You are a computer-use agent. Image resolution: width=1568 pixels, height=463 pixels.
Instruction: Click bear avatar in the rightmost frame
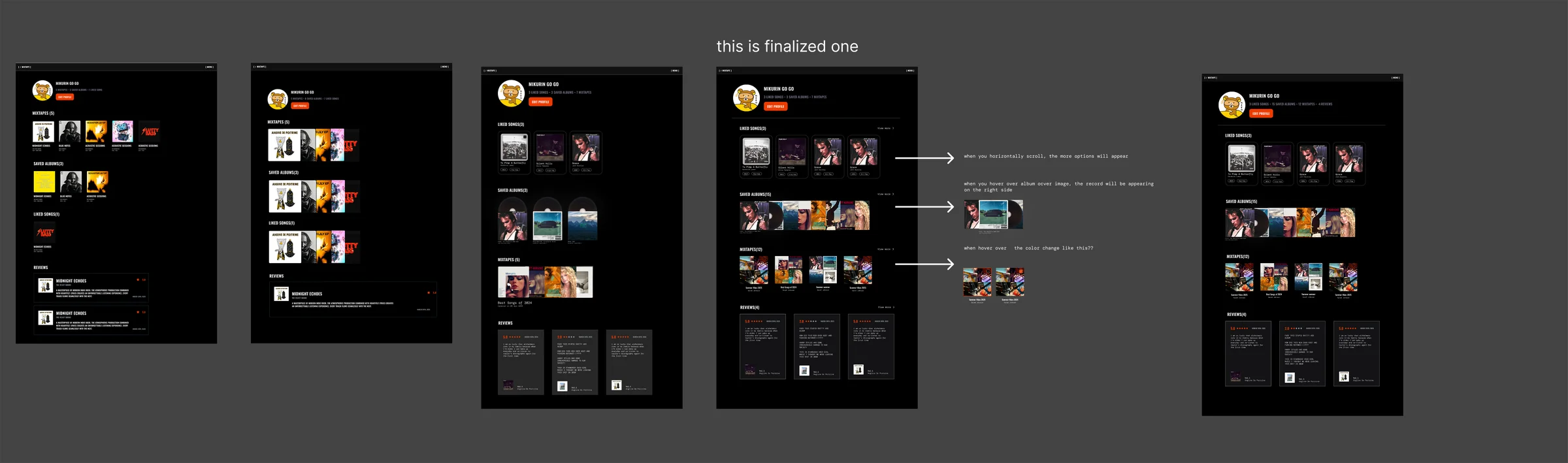(x=1232, y=105)
